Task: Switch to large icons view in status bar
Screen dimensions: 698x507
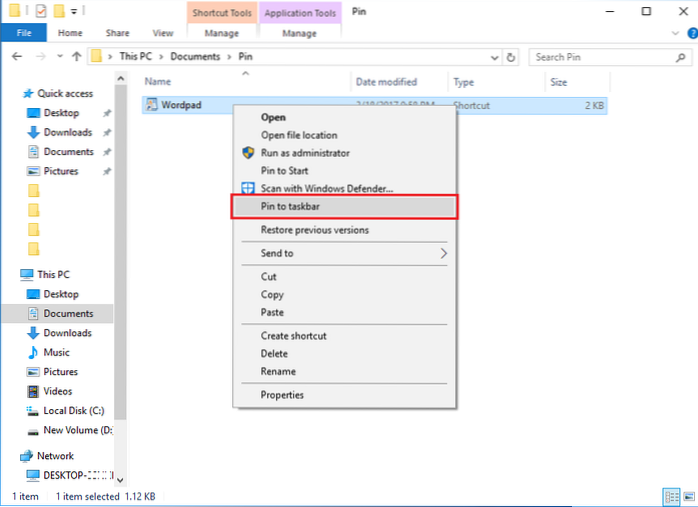Action: click(x=686, y=496)
